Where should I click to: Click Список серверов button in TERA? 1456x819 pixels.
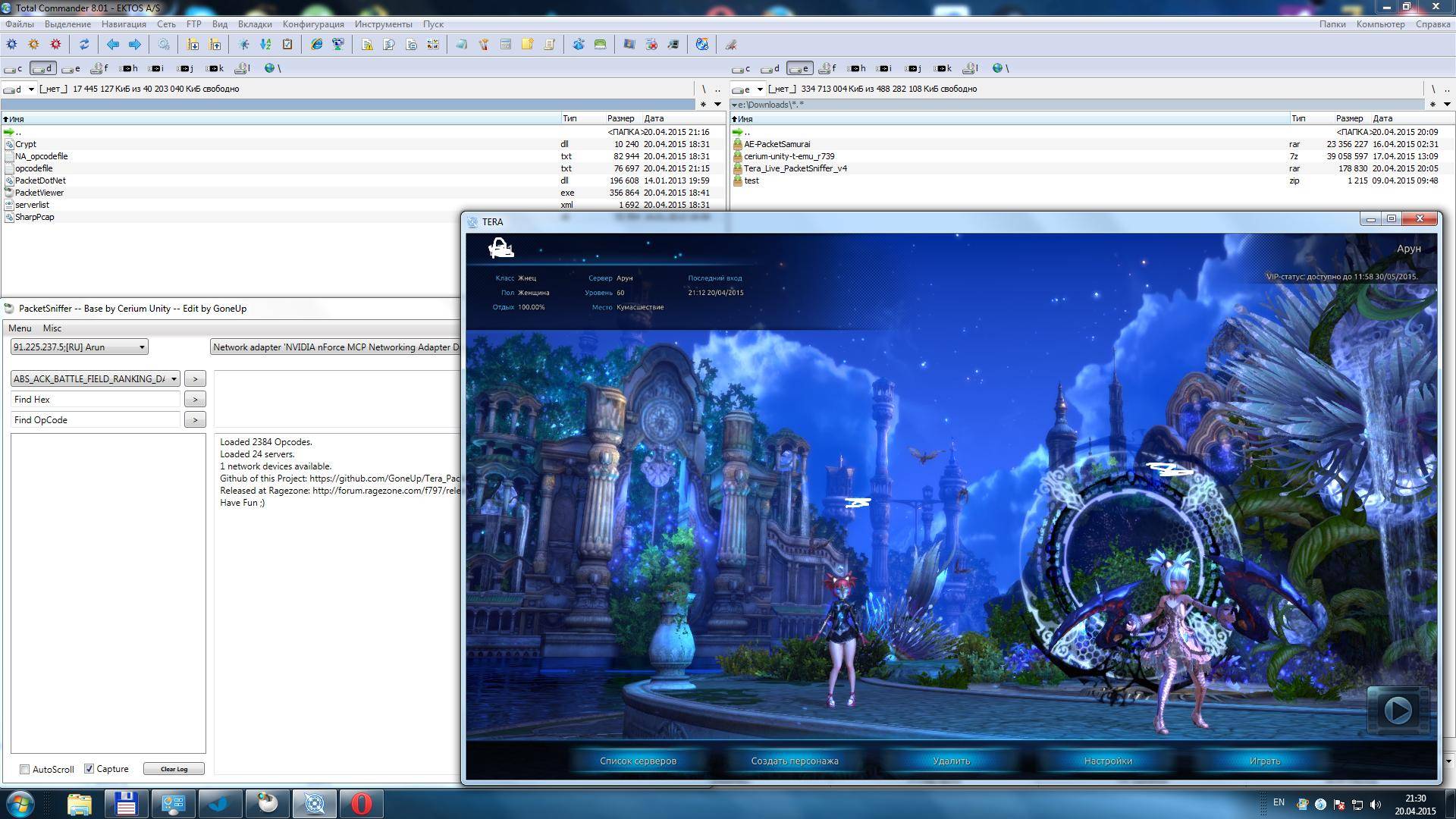click(x=638, y=761)
